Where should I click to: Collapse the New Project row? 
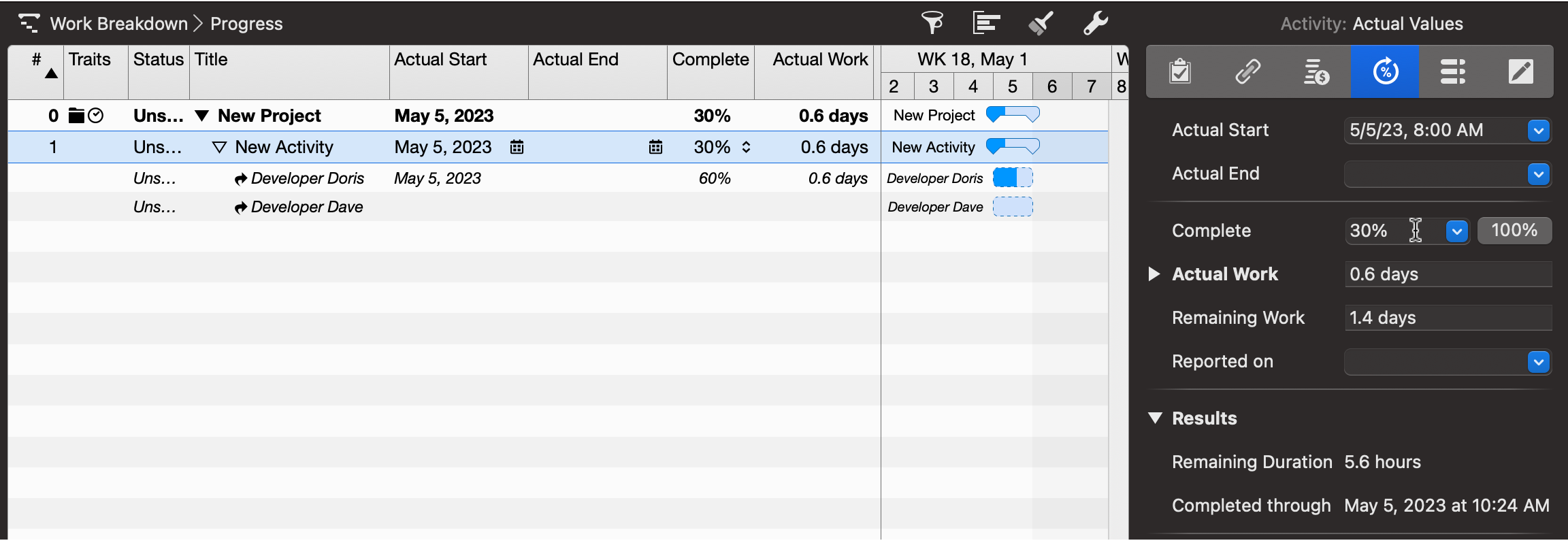coord(201,116)
